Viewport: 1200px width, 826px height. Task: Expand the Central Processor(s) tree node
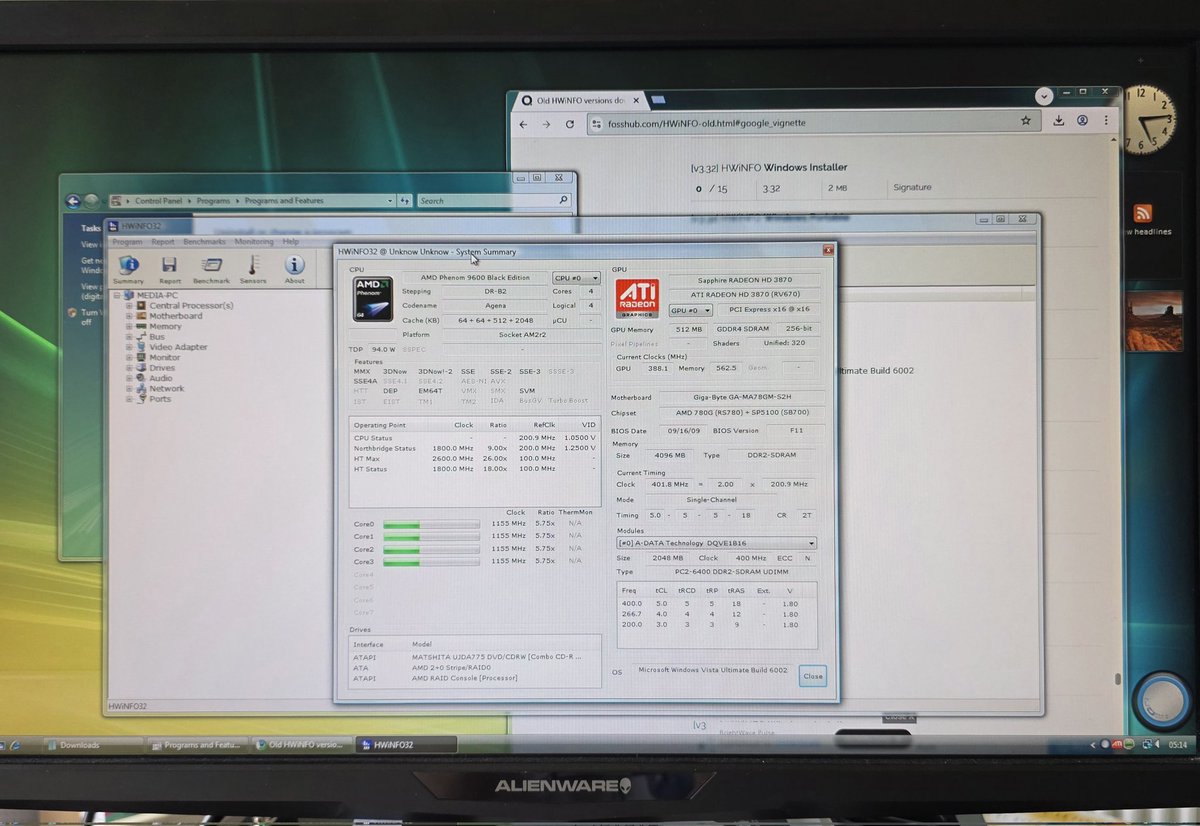tap(129, 306)
